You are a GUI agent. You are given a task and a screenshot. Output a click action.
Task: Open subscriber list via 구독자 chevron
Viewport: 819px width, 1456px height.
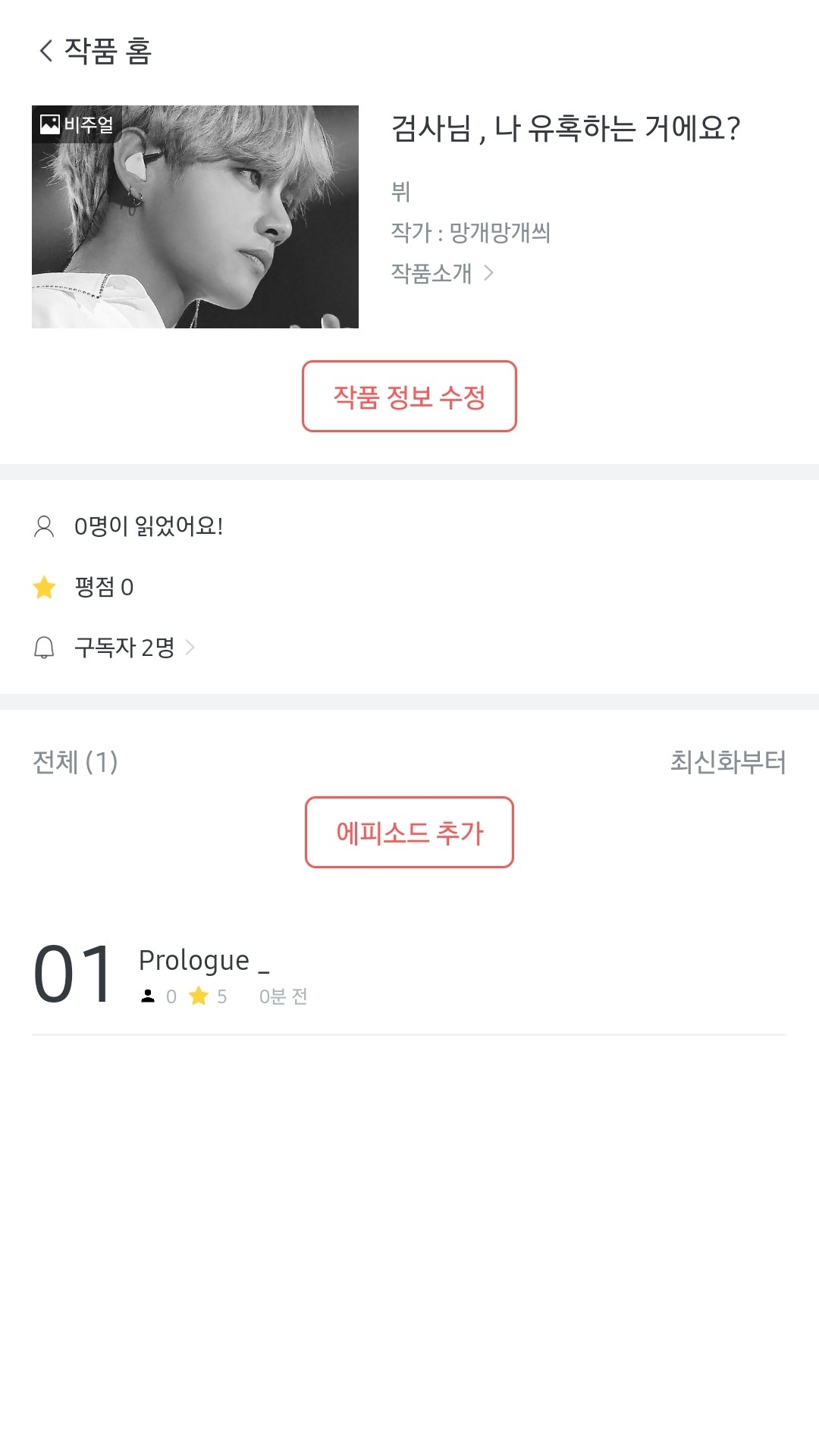[x=190, y=648]
